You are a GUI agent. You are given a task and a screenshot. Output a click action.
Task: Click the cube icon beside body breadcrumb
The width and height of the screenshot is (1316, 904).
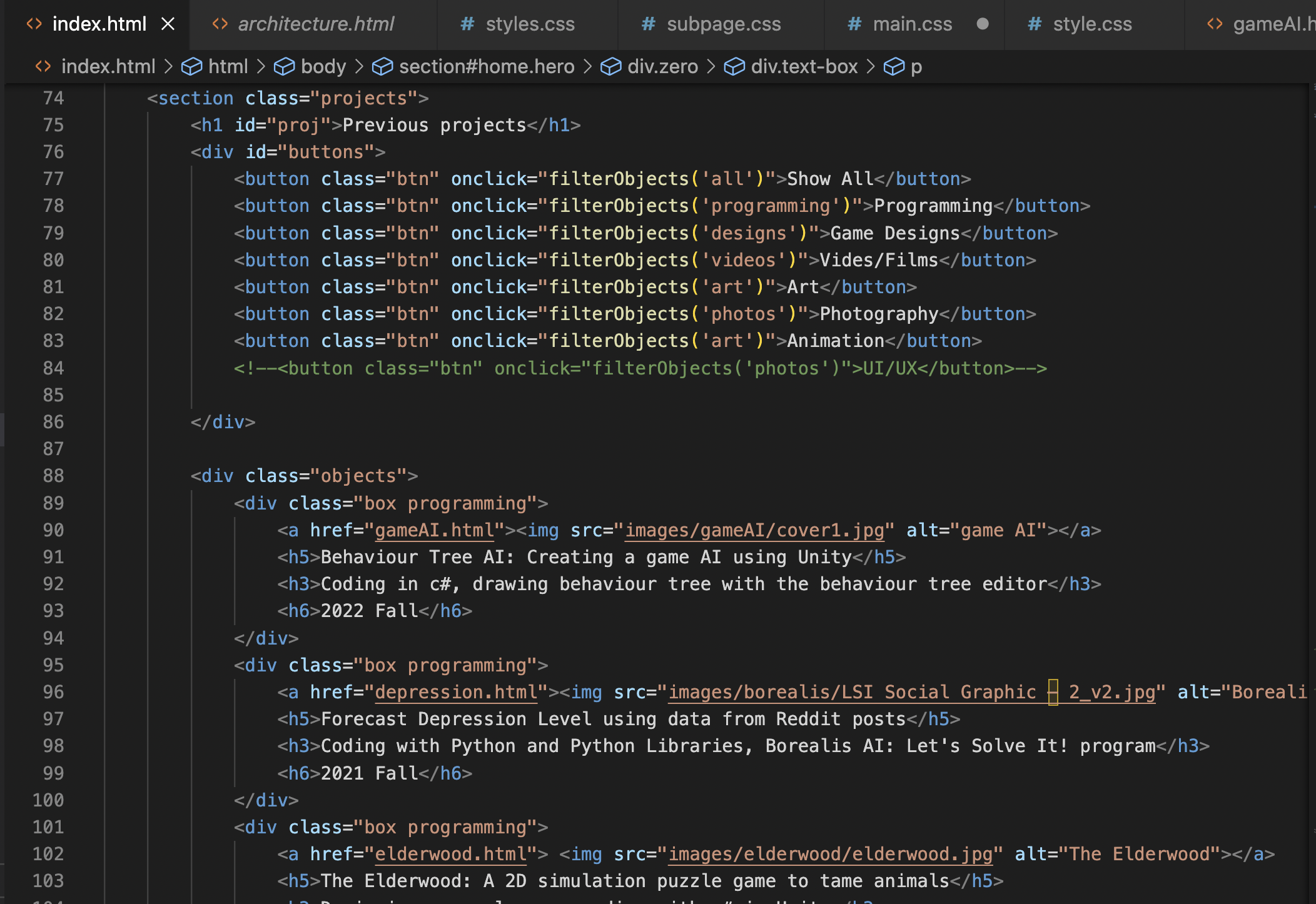click(x=285, y=66)
